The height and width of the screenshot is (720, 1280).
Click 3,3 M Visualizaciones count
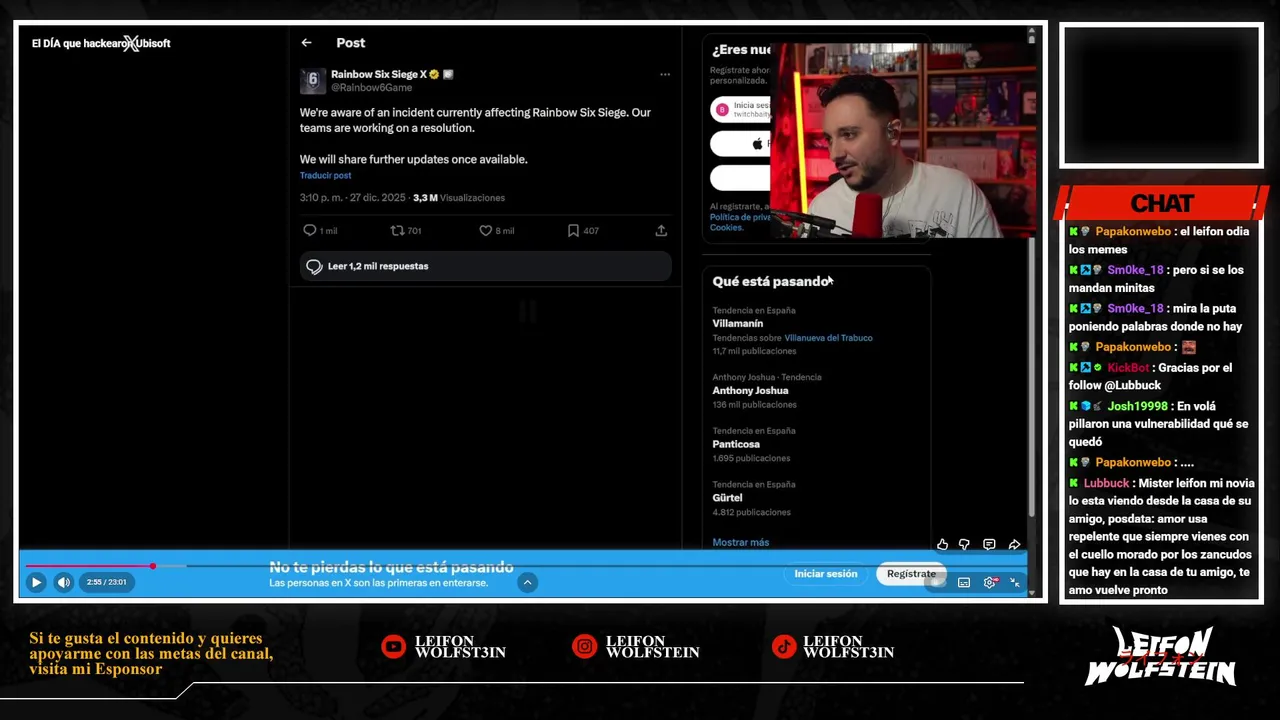coord(459,198)
